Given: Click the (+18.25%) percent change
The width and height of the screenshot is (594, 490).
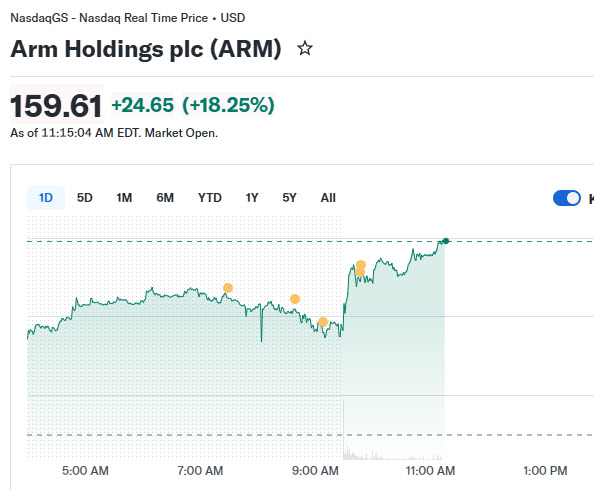Looking at the screenshot, I should click(x=228, y=105).
